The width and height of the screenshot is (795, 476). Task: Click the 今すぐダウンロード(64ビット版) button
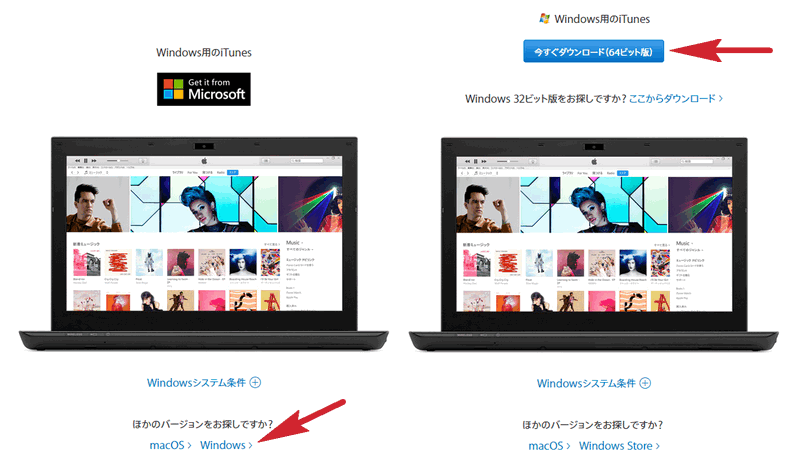pos(593,51)
